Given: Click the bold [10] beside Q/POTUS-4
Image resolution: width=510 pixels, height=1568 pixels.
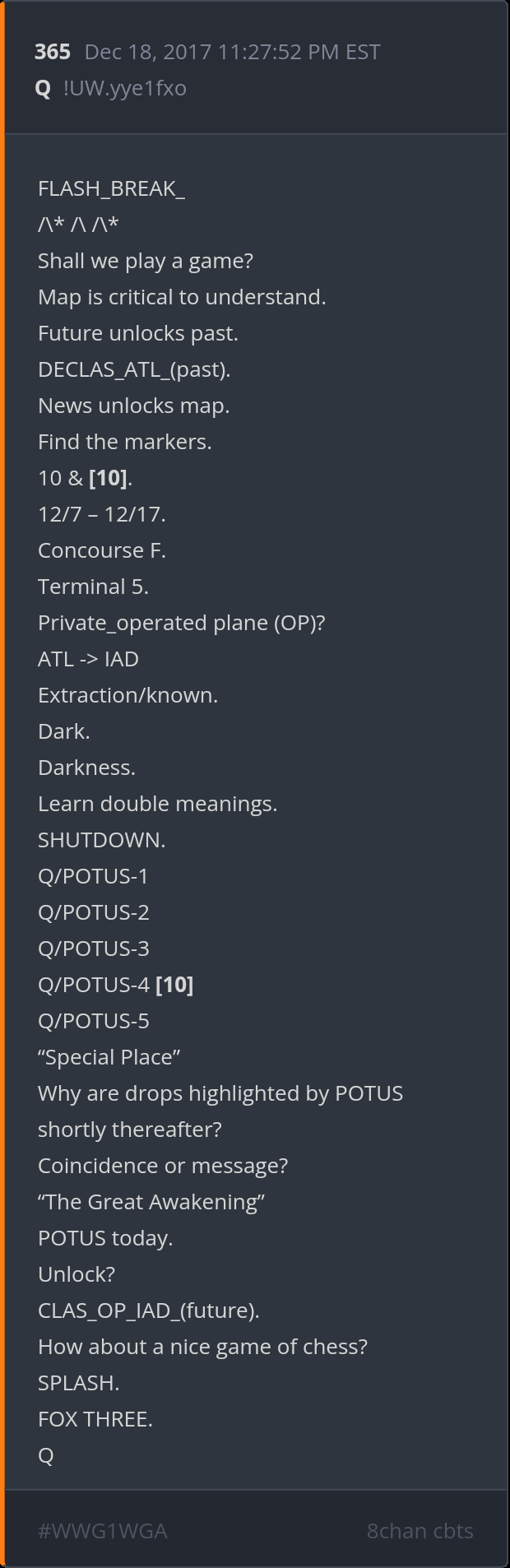Looking at the screenshot, I should click(x=174, y=985).
